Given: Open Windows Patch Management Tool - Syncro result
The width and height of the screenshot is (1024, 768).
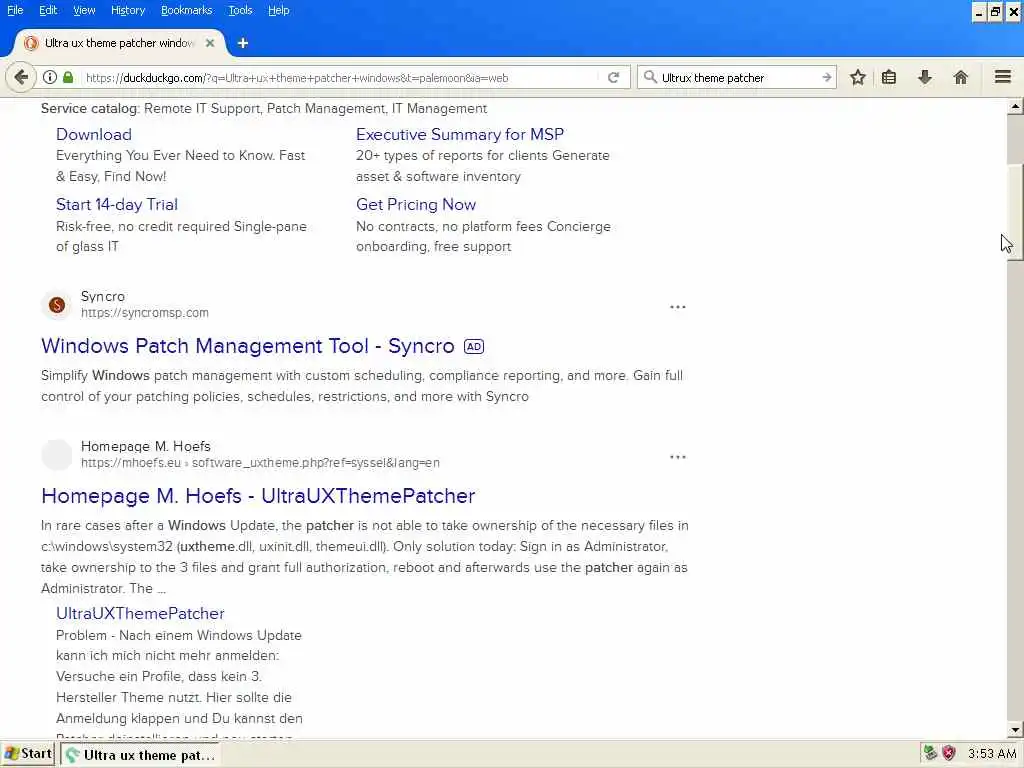Looking at the screenshot, I should 248,345.
